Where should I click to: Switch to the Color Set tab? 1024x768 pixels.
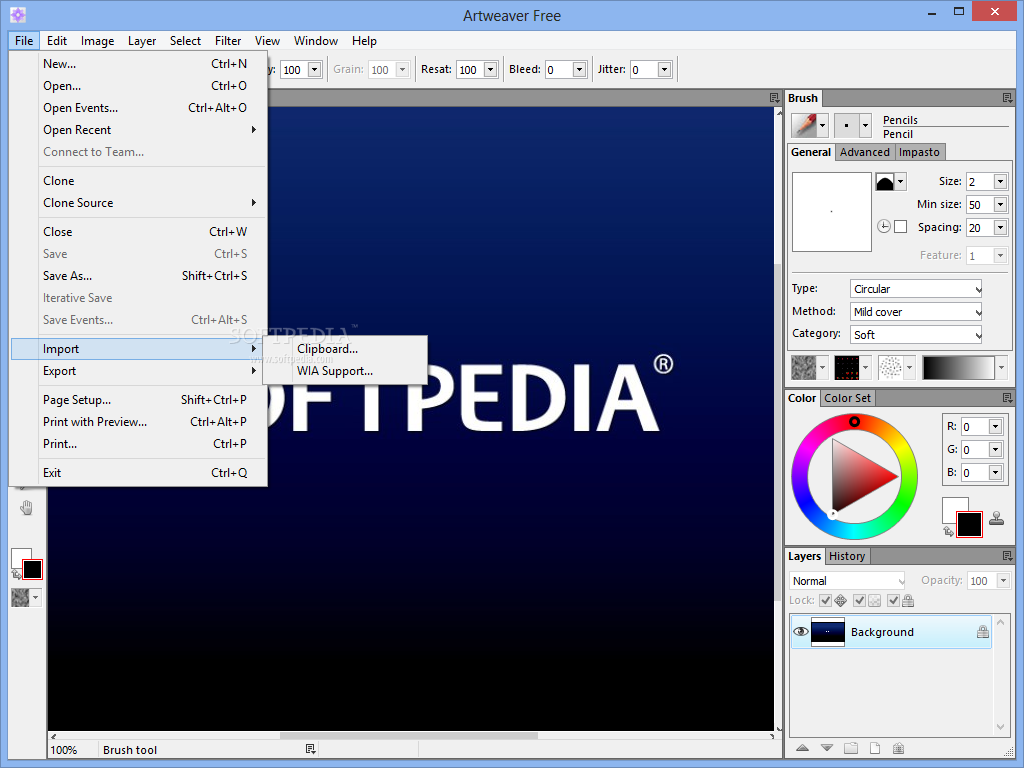[x=847, y=398]
